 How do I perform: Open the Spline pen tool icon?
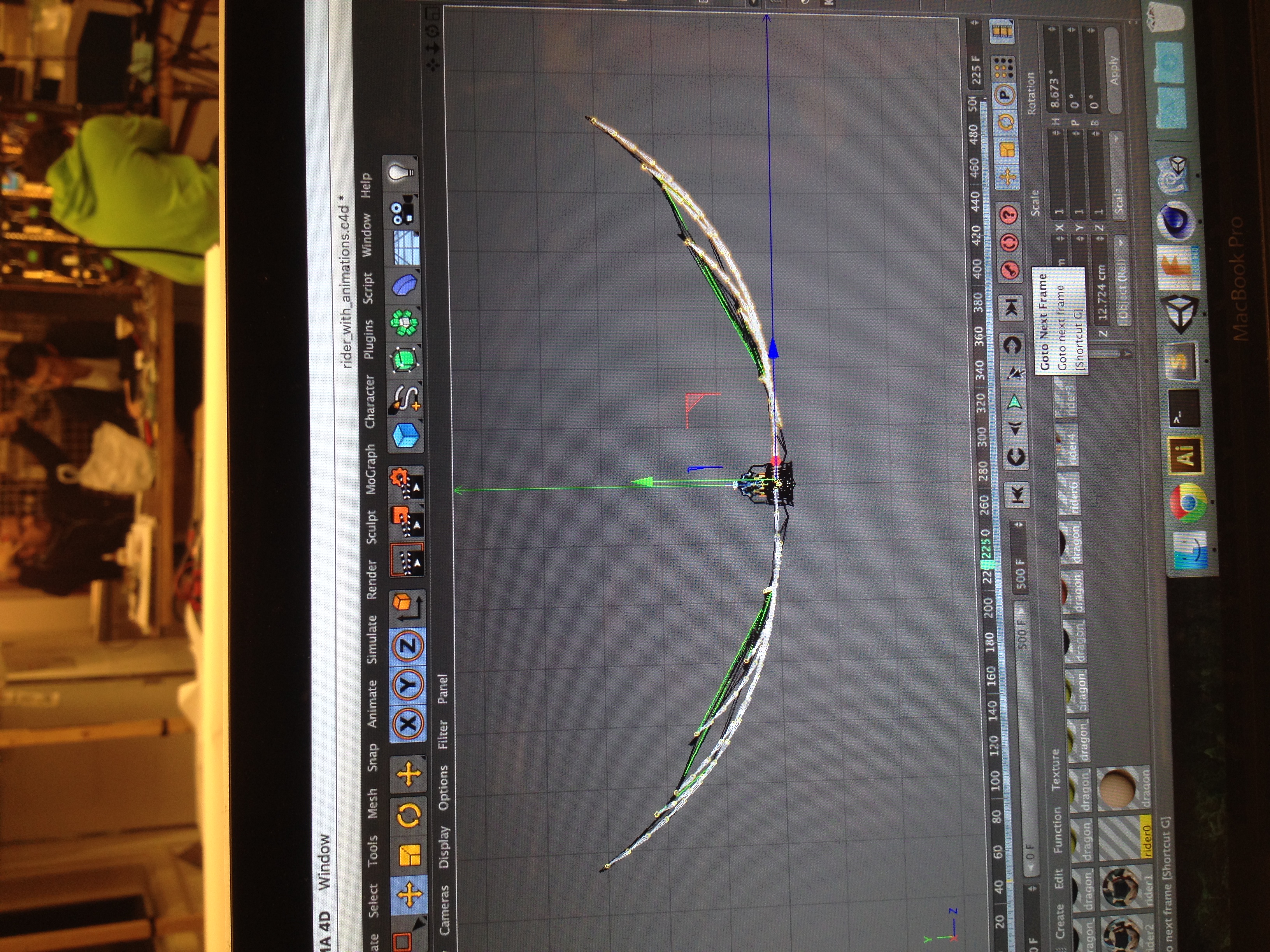[x=407, y=398]
